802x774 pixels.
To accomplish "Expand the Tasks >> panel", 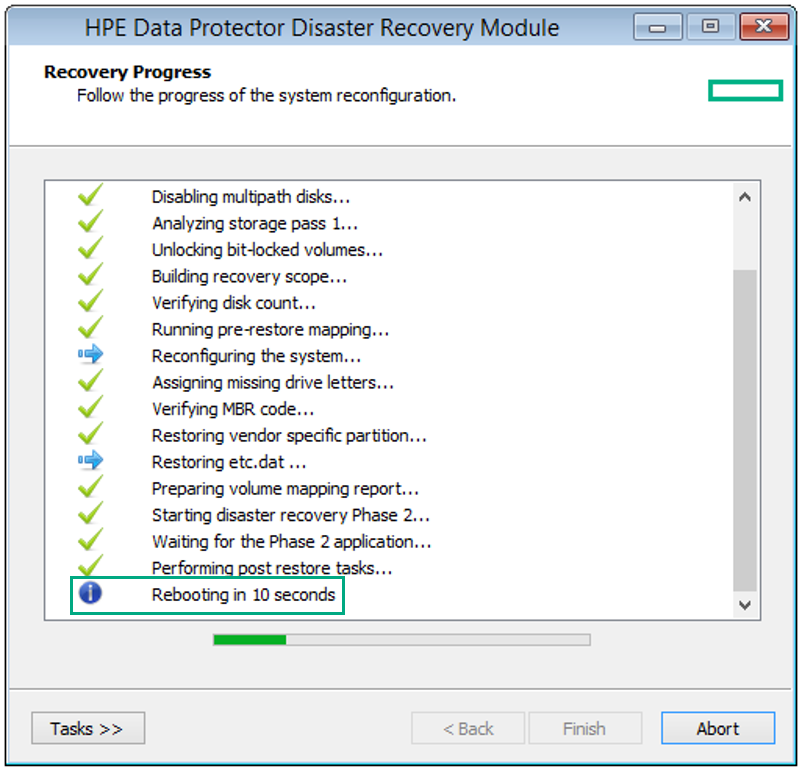I will click(x=88, y=728).
